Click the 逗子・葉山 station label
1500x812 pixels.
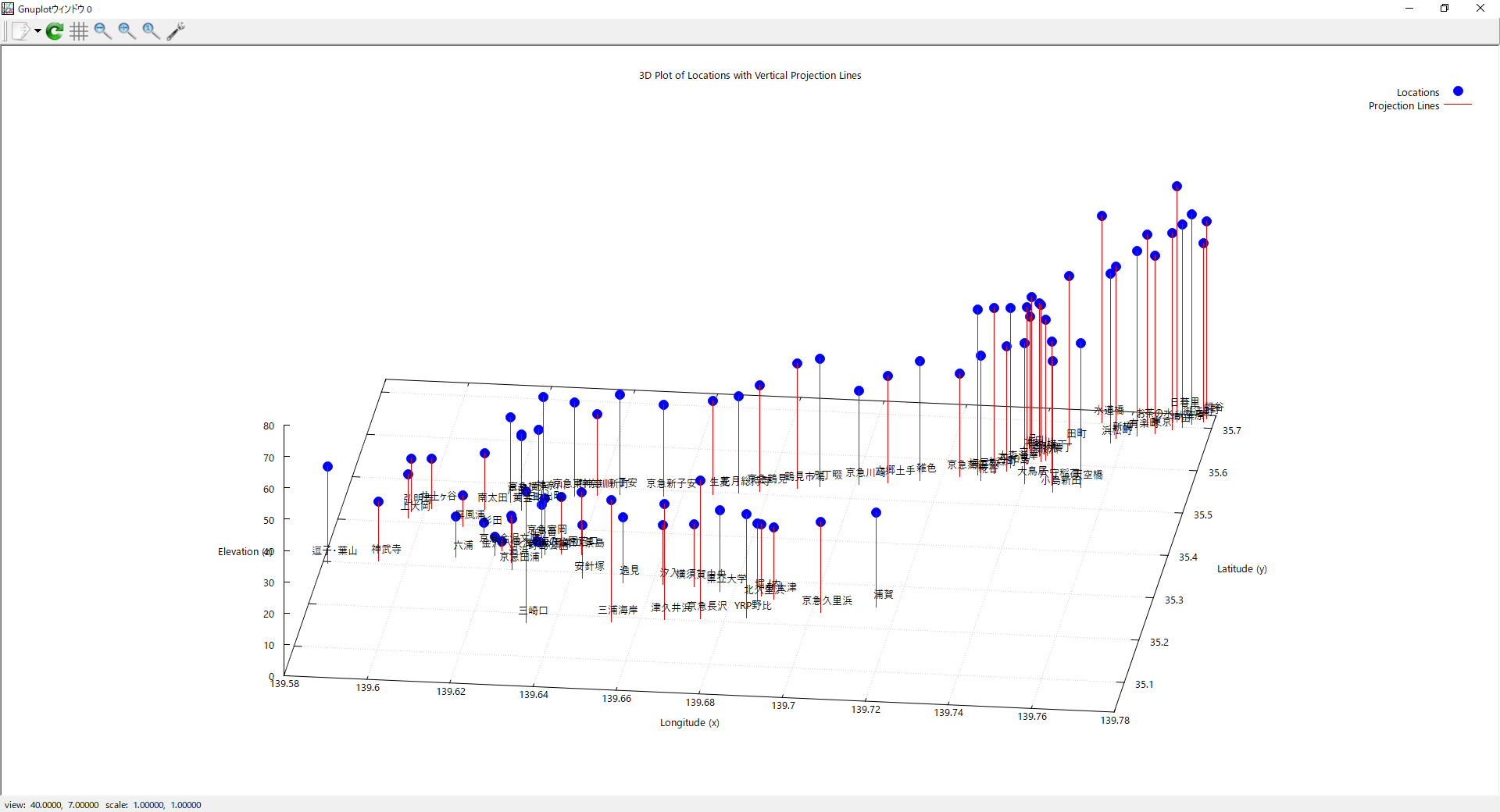point(334,550)
